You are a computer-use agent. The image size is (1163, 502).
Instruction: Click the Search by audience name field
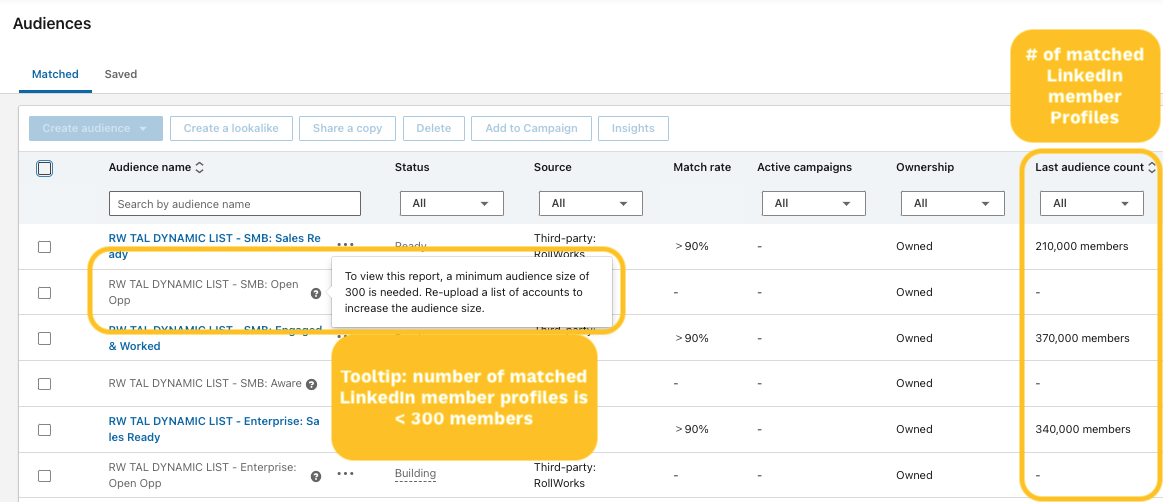(234, 204)
